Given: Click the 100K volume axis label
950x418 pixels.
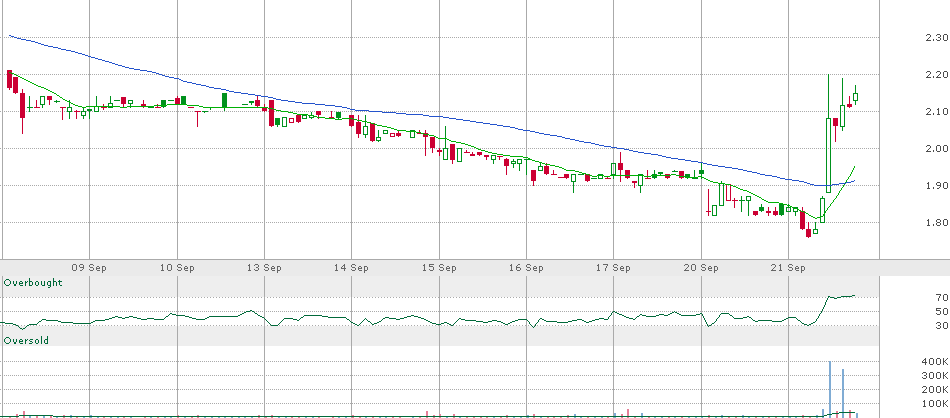Looking at the screenshot, I should (934, 403).
